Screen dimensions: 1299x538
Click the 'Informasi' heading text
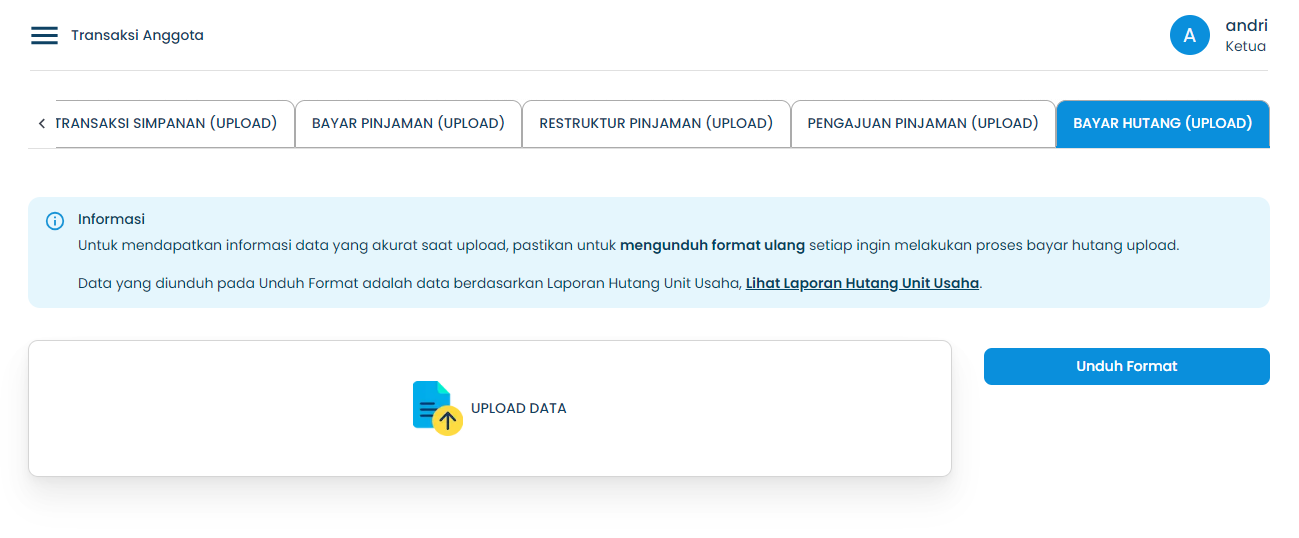pyautogui.click(x=111, y=219)
